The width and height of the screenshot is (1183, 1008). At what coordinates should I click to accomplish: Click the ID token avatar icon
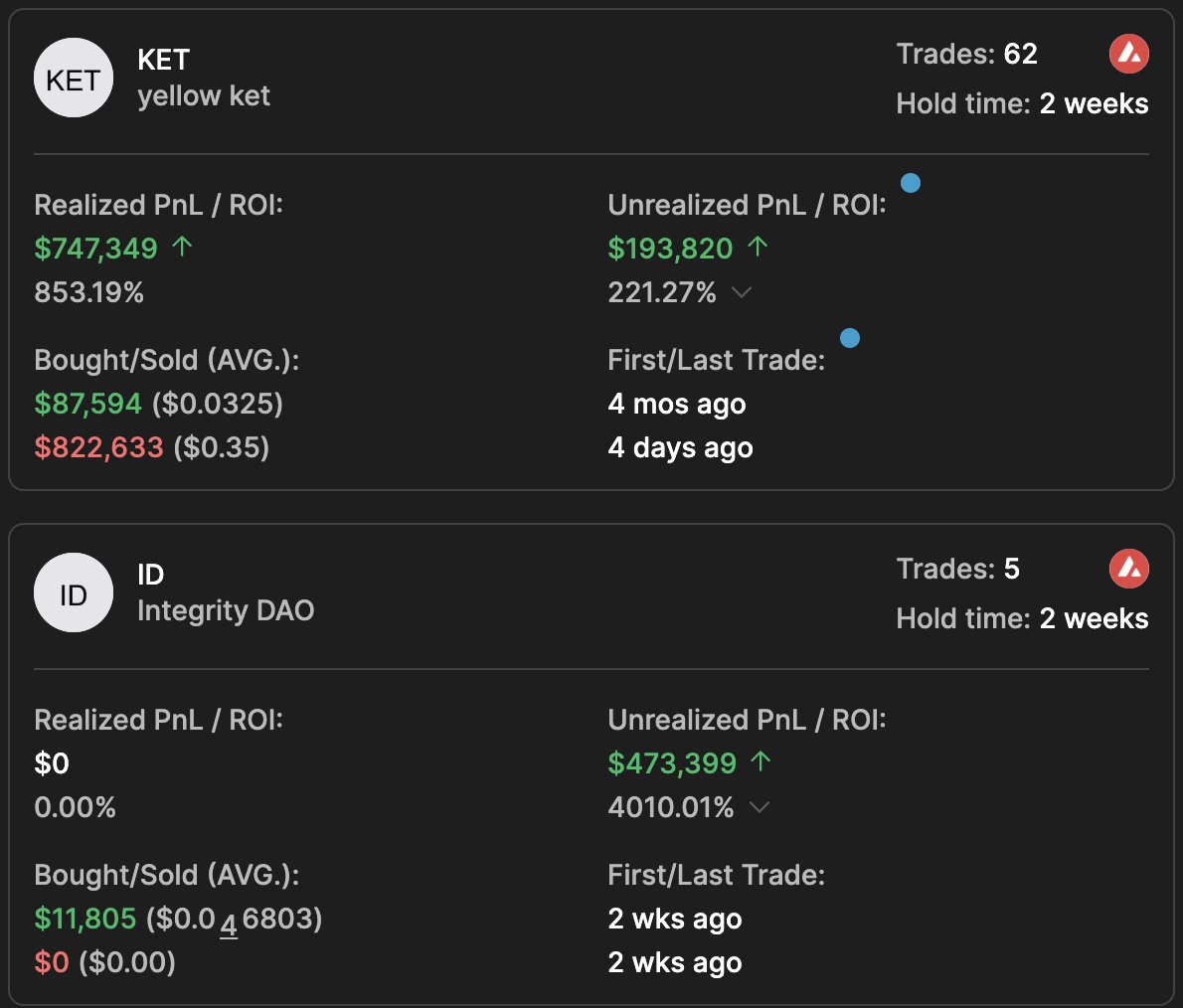pos(74,593)
